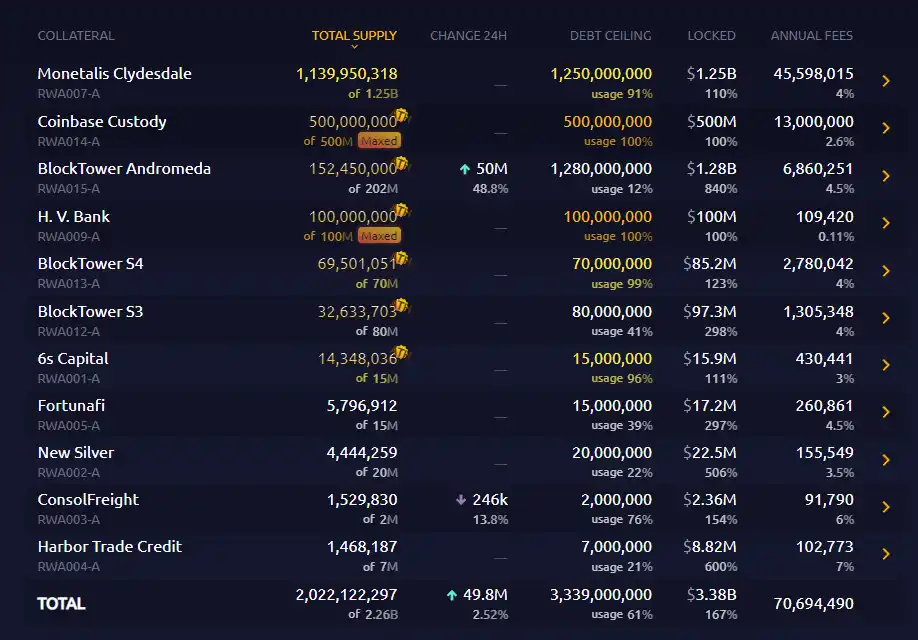Sort by the CHANGE 24H column header
The width and height of the screenshot is (918, 640).
[468, 36]
